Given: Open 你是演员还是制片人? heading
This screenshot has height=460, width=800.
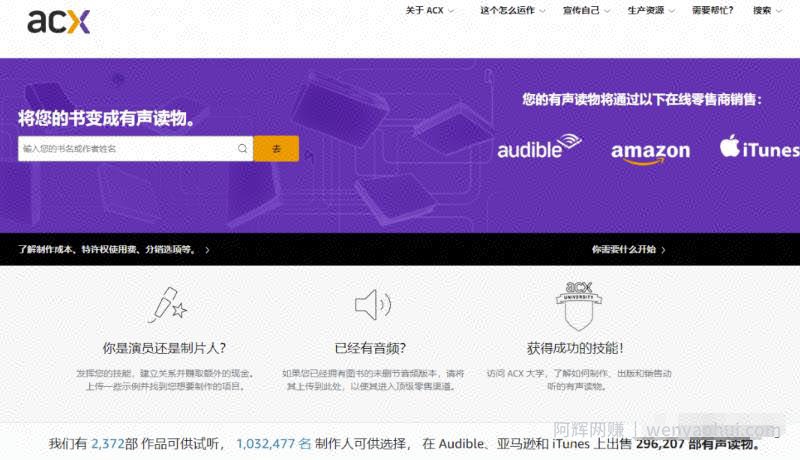Looking at the screenshot, I should (164, 348).
